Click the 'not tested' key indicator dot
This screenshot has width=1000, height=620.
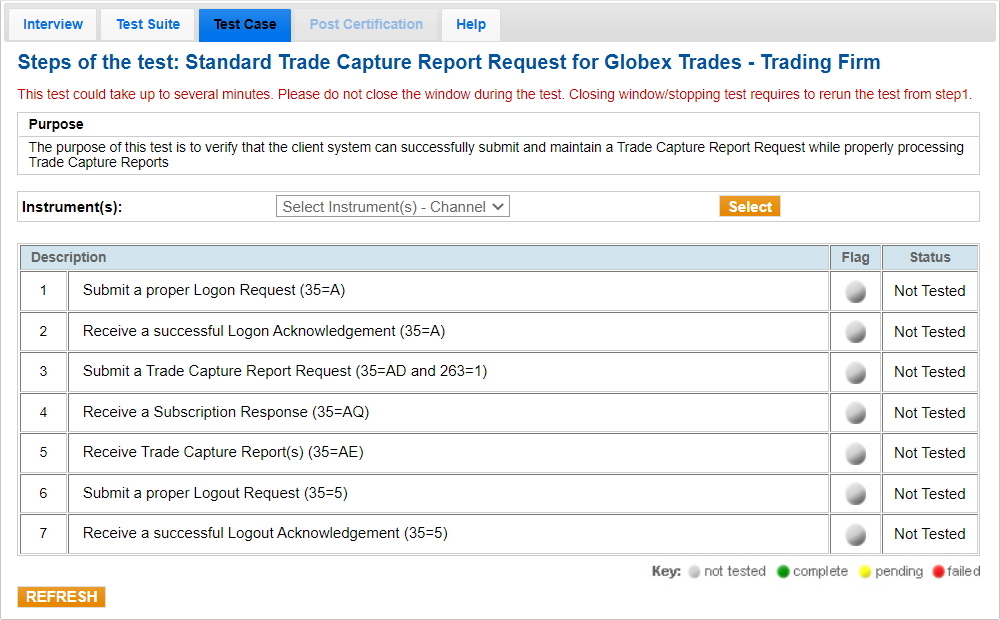click(693, 571)
